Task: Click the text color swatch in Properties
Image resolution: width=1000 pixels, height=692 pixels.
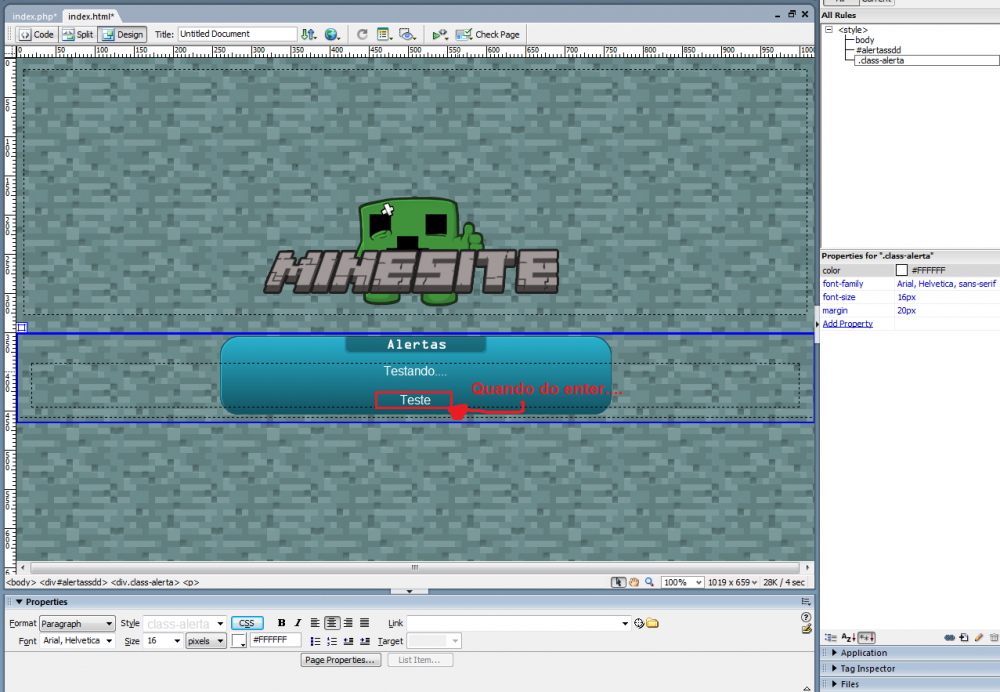Action: click(x=239, y=641)
